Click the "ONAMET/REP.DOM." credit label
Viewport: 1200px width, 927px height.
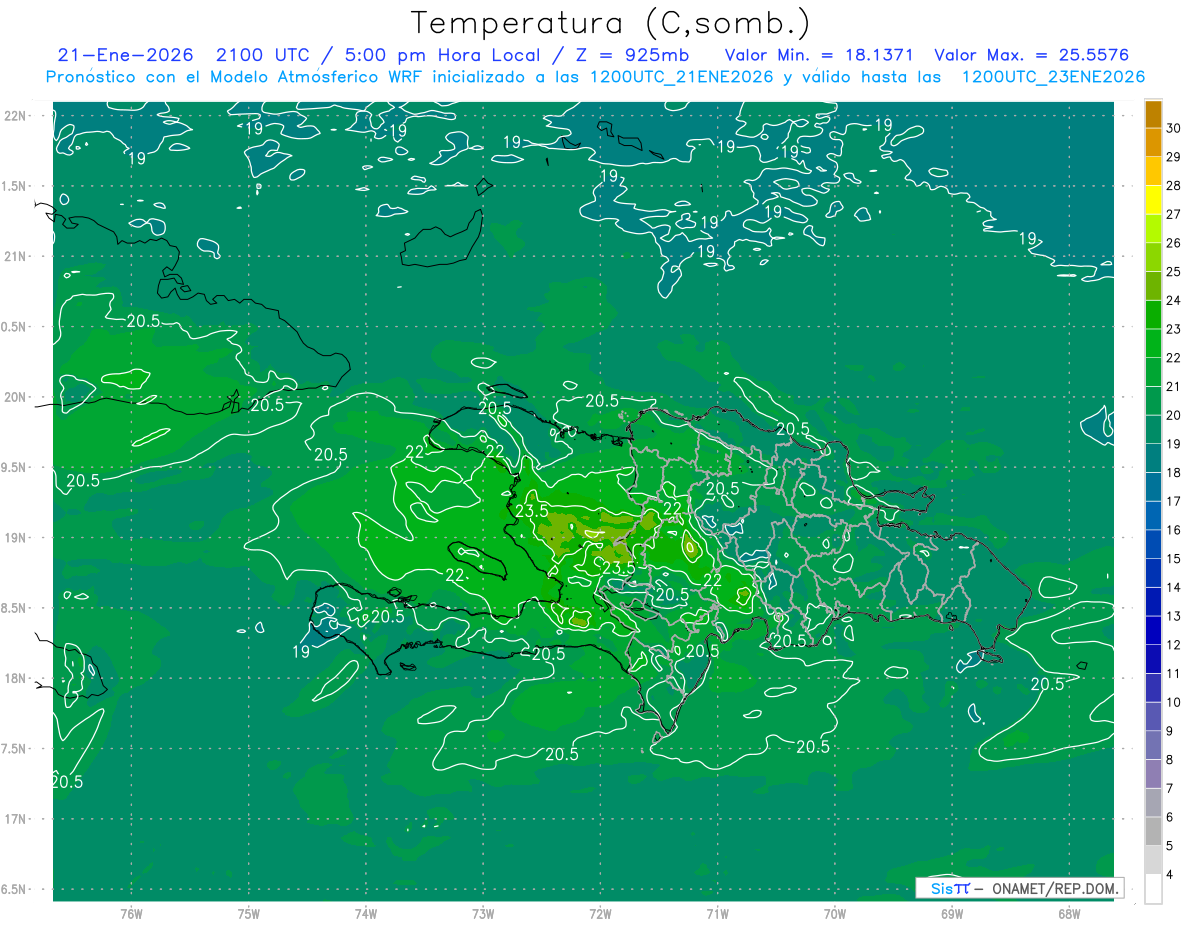tap(1054, 888)
